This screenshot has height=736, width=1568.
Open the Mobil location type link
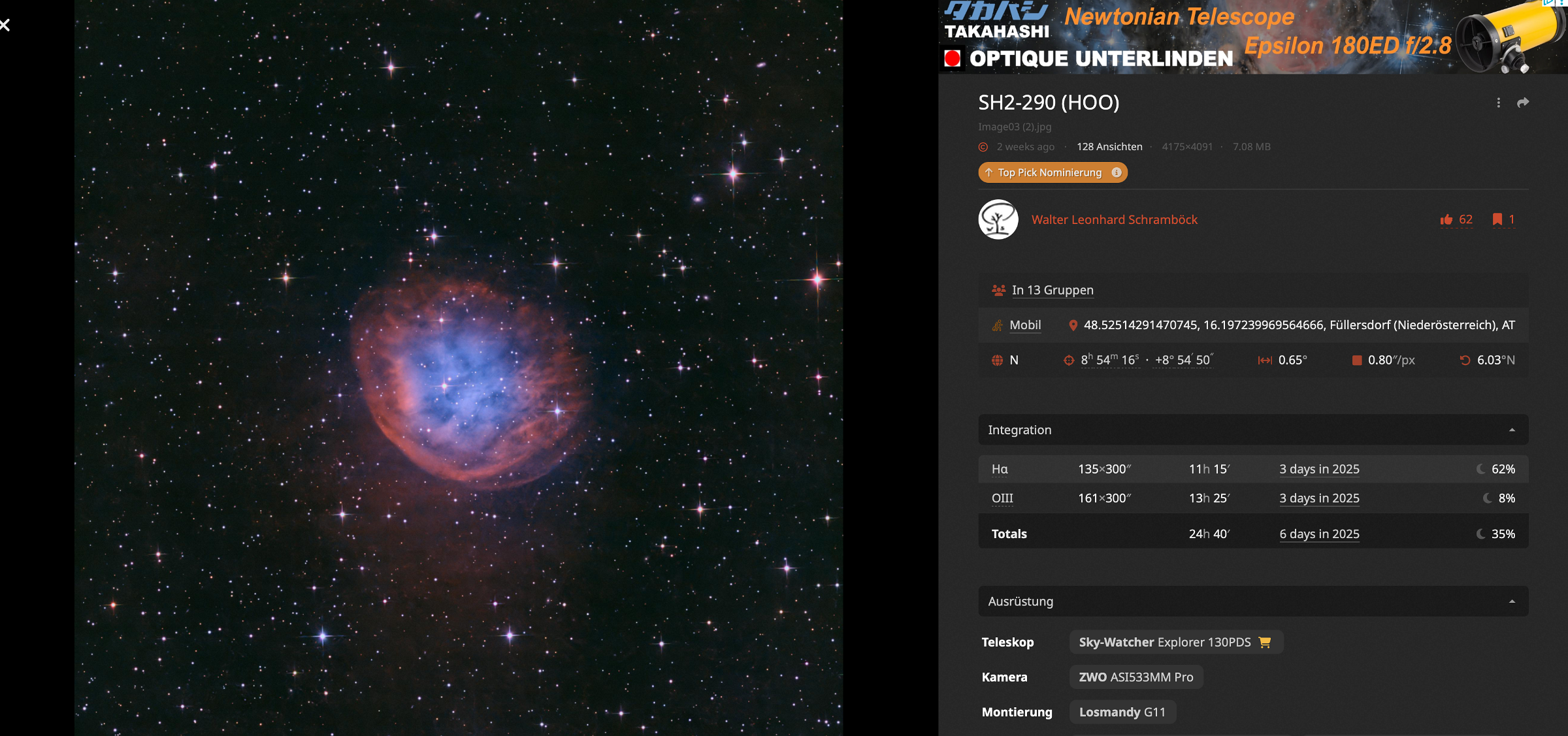tap(1024, 325)
